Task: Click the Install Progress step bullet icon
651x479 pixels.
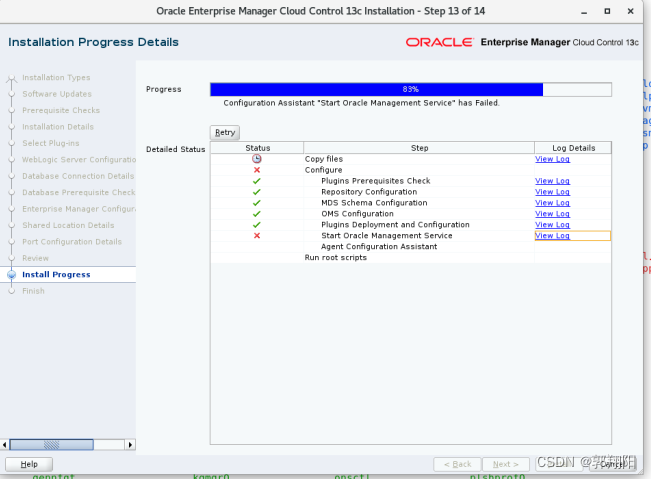Action: pyautogui.click(x=12, y=274)
